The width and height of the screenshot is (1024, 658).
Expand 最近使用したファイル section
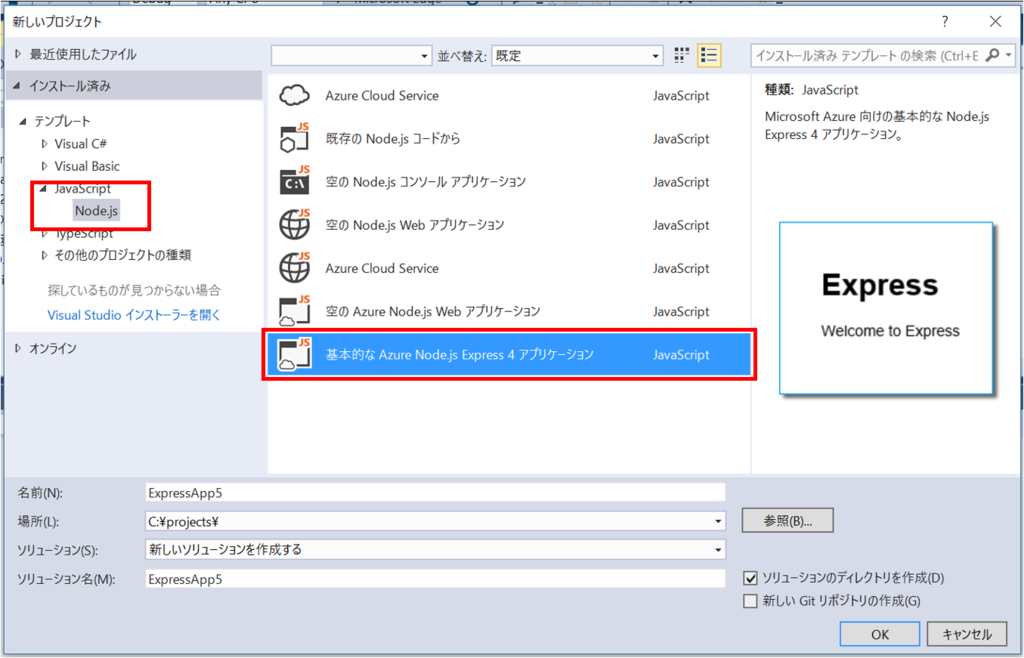[18, 54]
